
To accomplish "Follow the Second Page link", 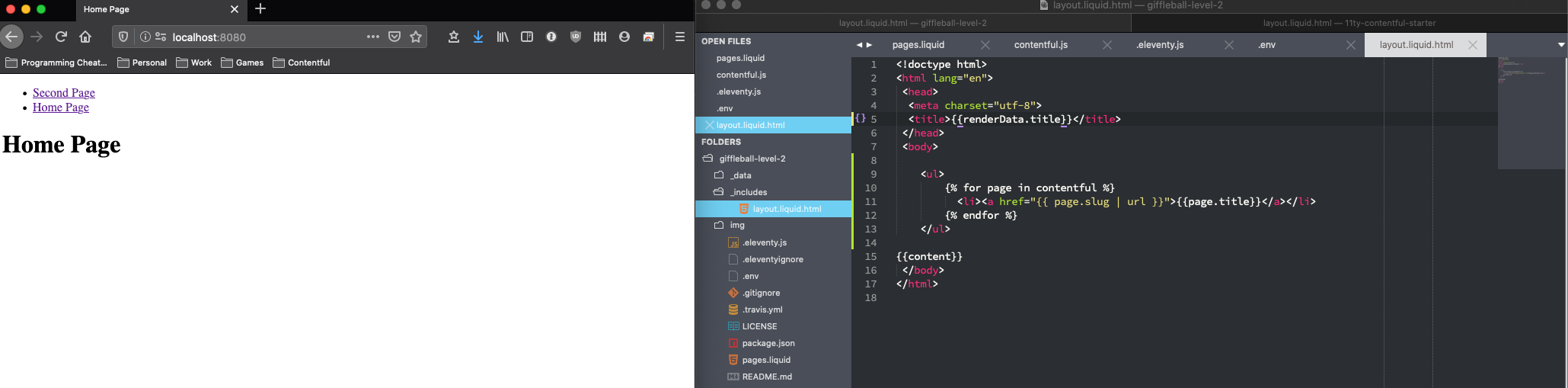I will tap(64, 93).
